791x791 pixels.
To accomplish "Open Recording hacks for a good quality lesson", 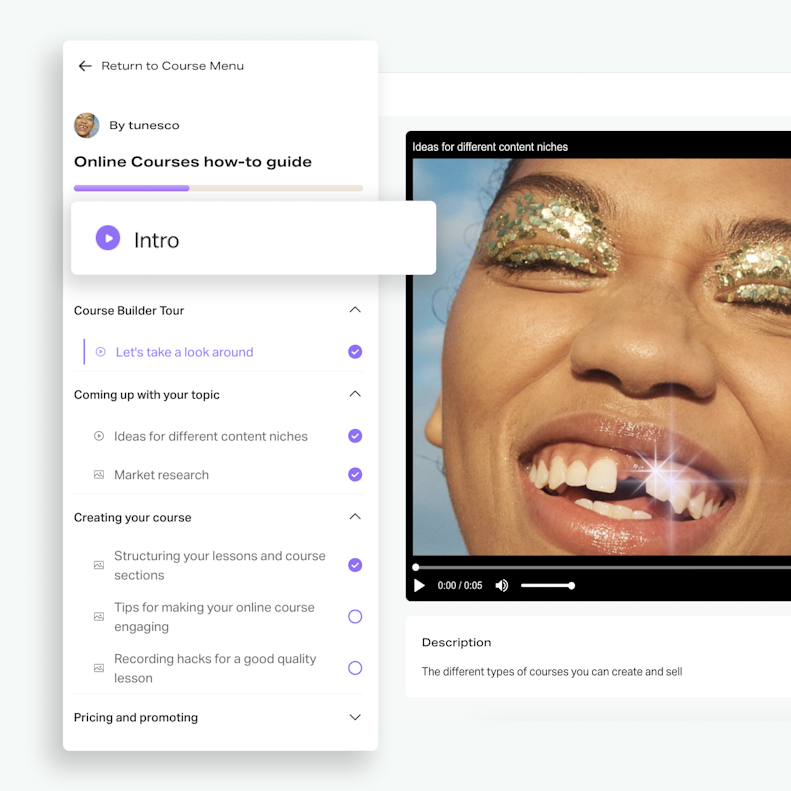I will [x=215, y=668].
